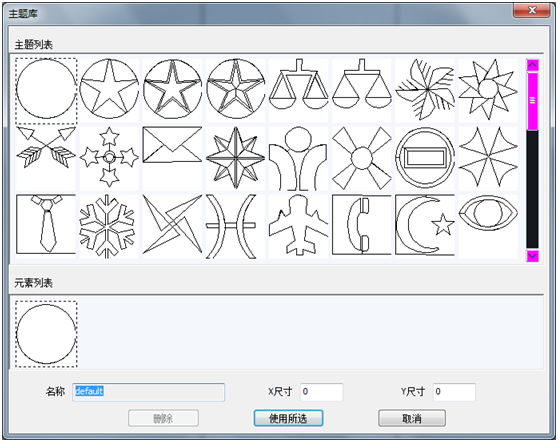
Task: Click the 使用所选 button
Action: tap(288, 418)
